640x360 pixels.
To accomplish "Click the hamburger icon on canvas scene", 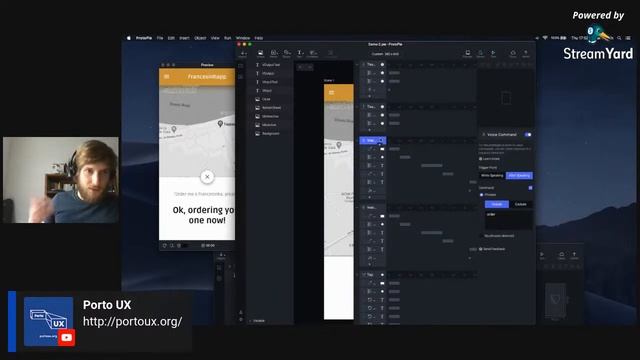I will [x=331, y=93].
